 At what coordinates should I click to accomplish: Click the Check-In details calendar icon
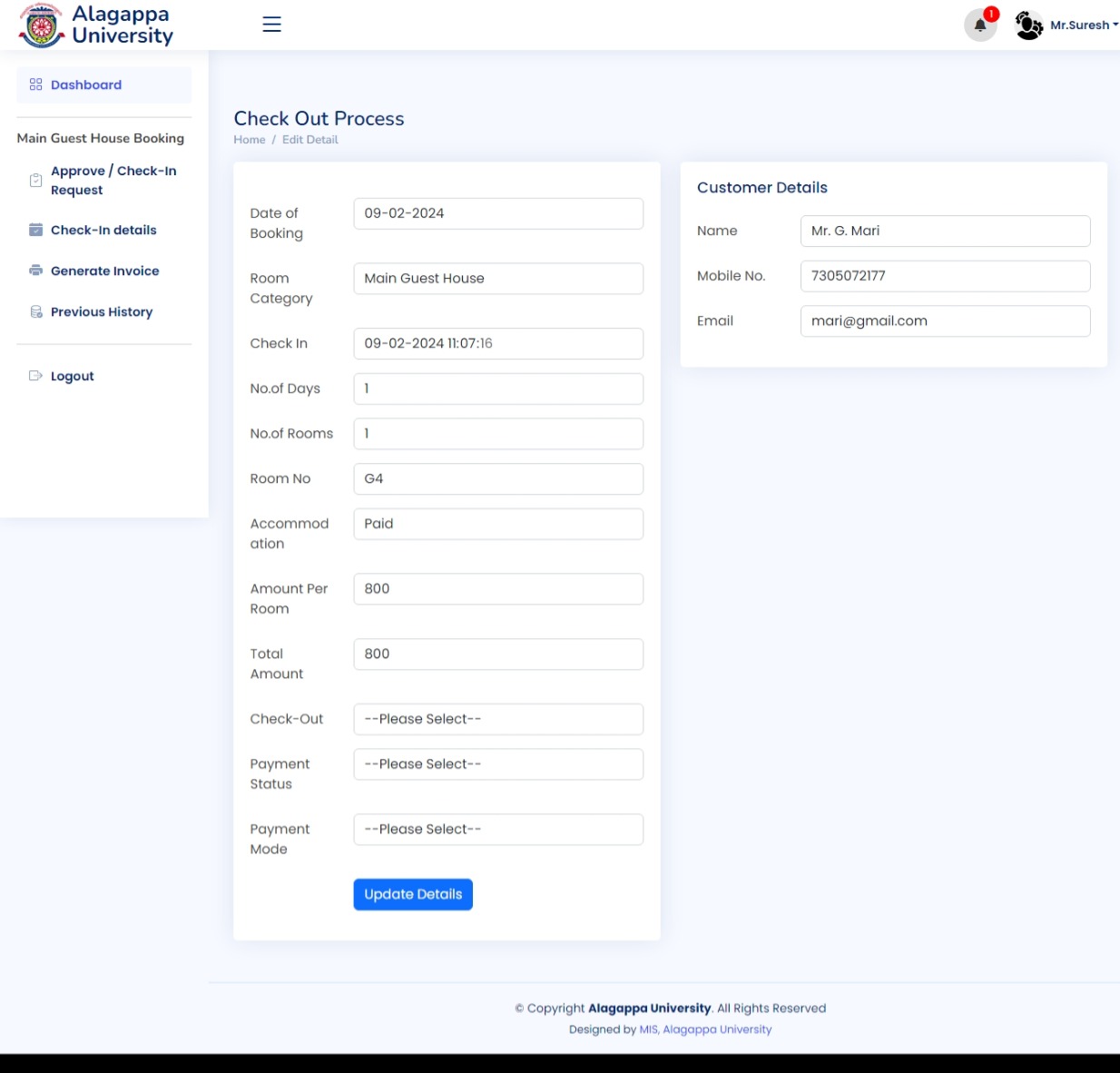coord(36,230)
